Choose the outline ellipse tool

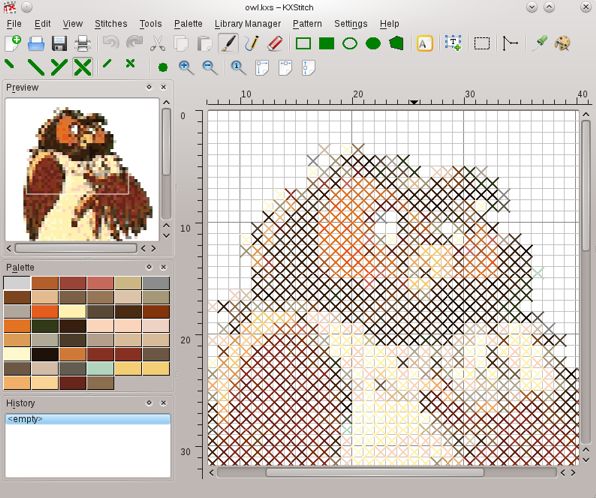pyautogui.click(x=350, y=43)
